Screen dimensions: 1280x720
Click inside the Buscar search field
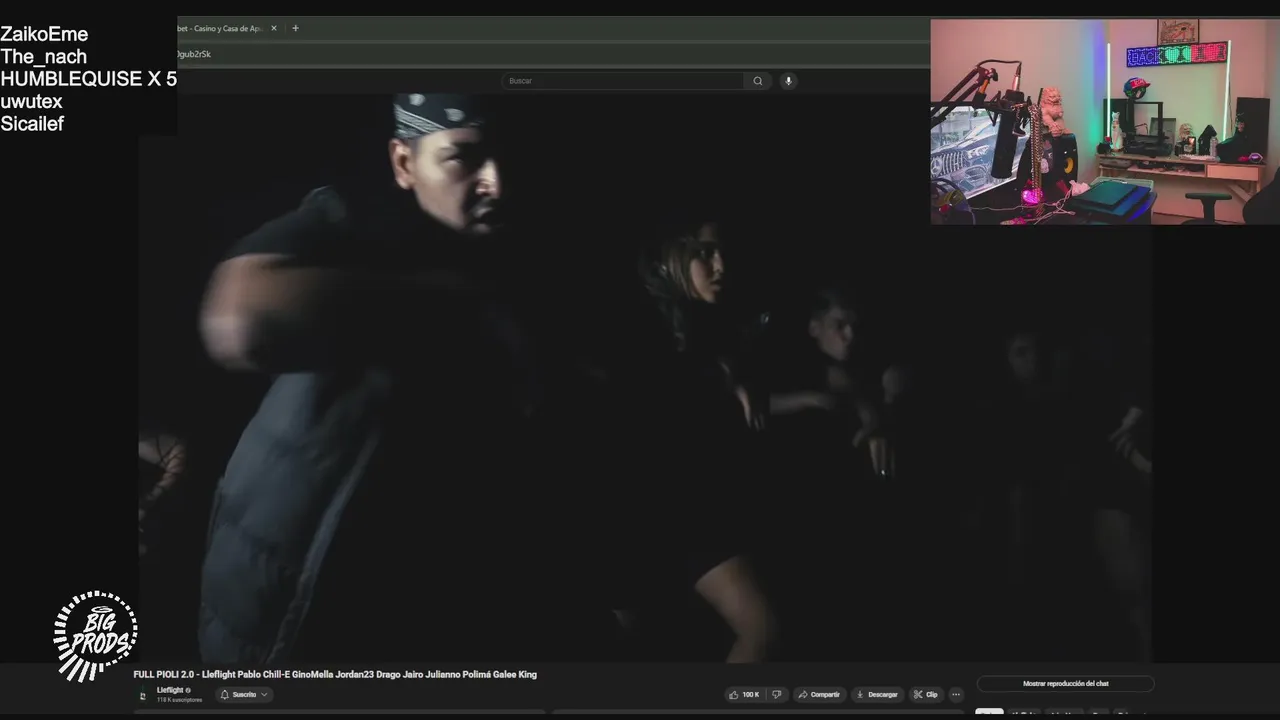pos(622,81)
